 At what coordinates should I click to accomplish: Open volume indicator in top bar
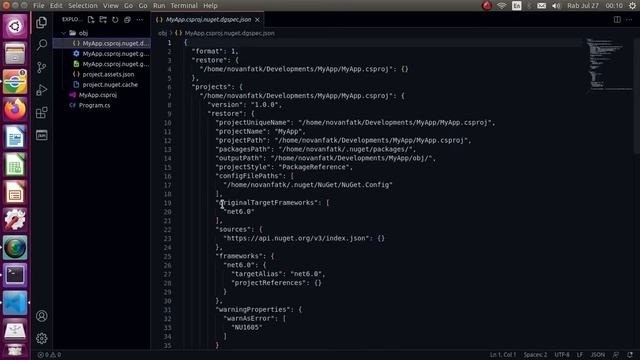(x=556, y=6)
